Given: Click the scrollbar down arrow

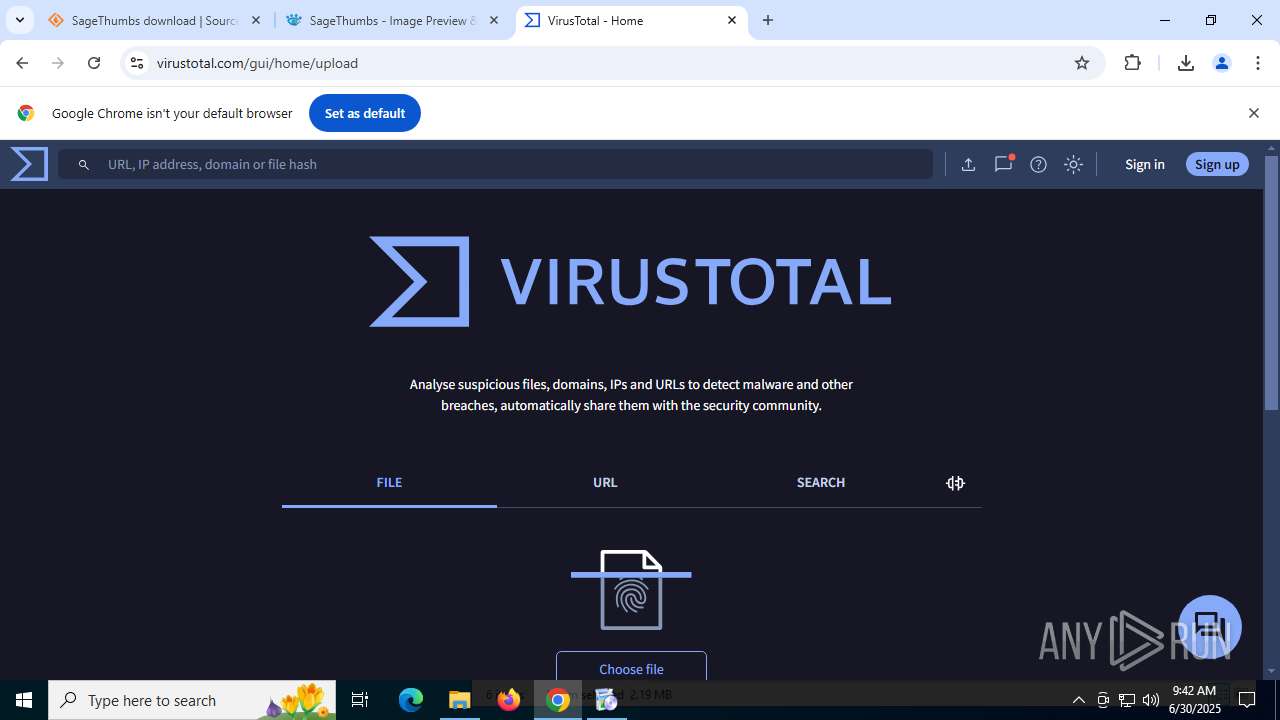Looking at the screenshot, I should tap(1271, 671).
